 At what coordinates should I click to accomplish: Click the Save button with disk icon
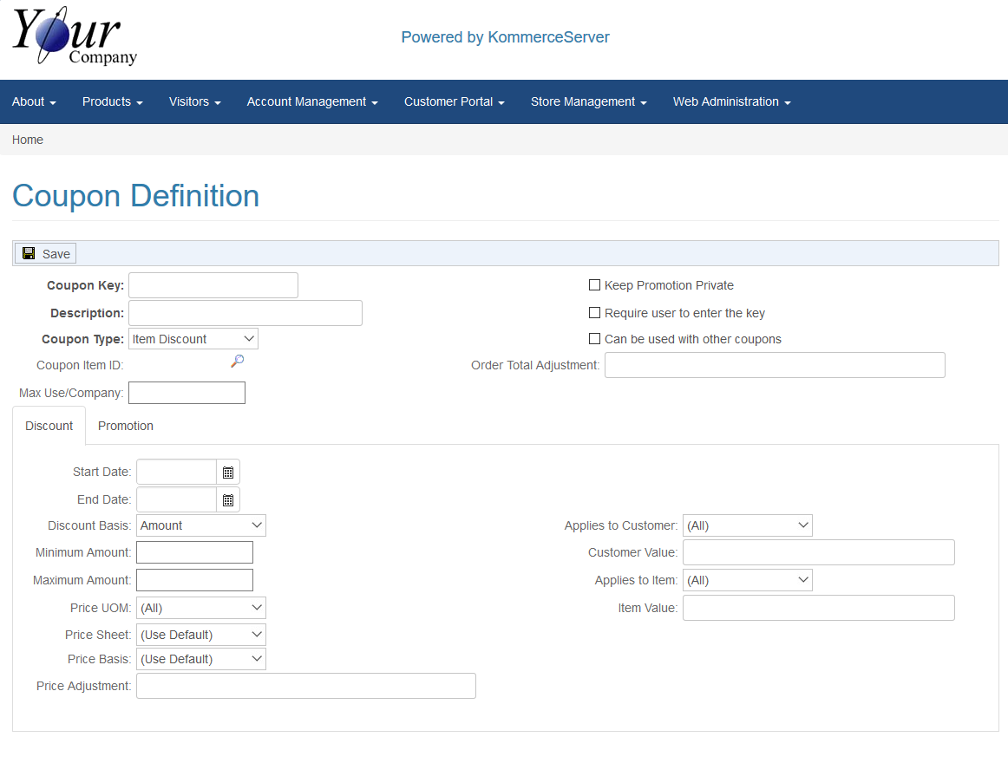tap(46, 254)
